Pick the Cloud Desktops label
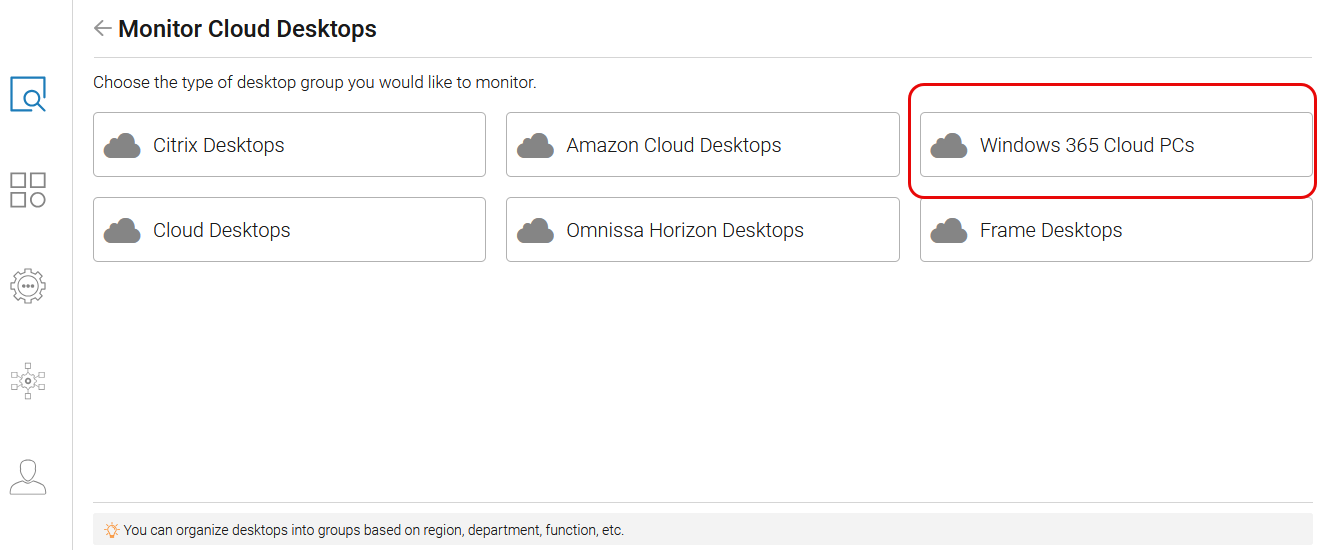The width and height of the screenshot is (1325, 550). [x=221, y=230]
